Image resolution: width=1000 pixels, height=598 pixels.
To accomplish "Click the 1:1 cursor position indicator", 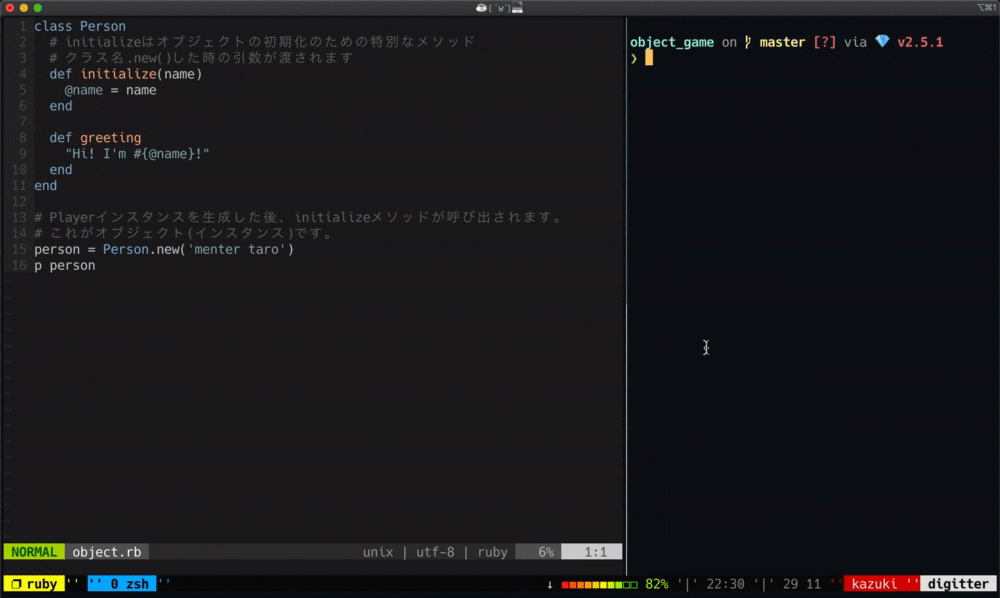I will 595,551.
